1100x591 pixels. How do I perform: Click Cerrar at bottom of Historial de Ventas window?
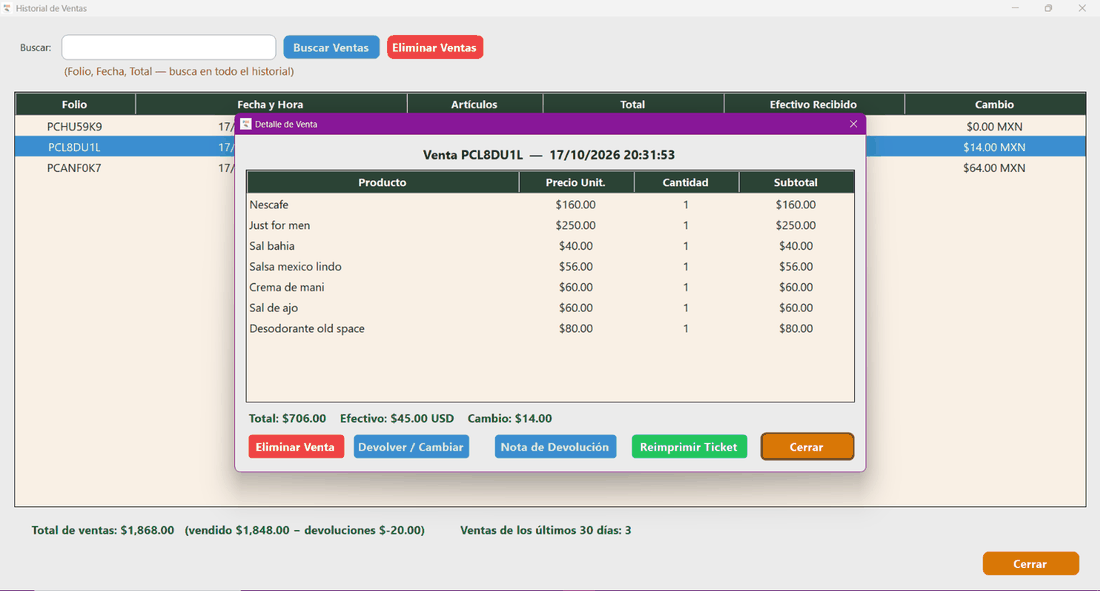1031,564
